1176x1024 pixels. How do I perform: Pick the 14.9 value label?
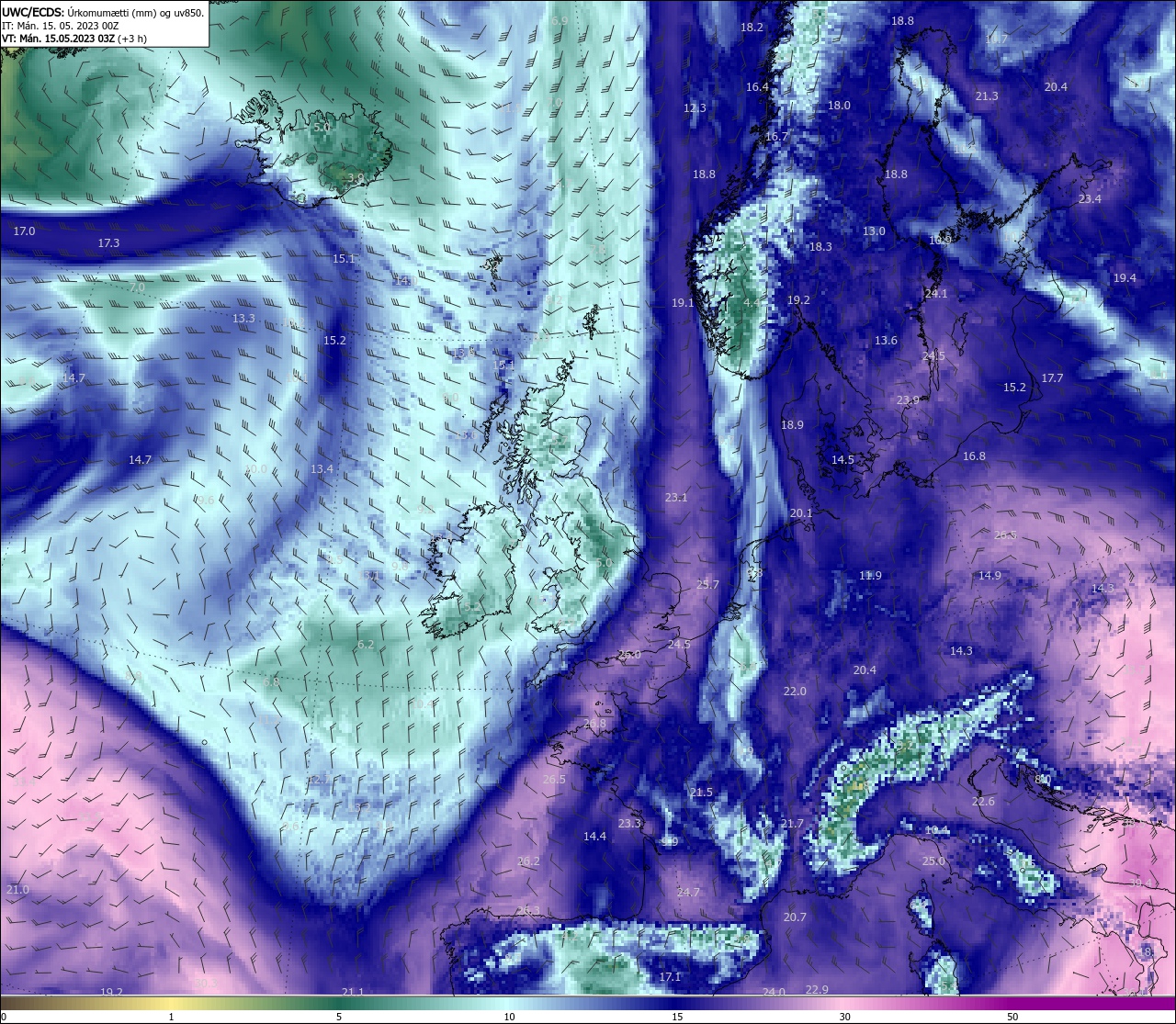pos(989,576)
